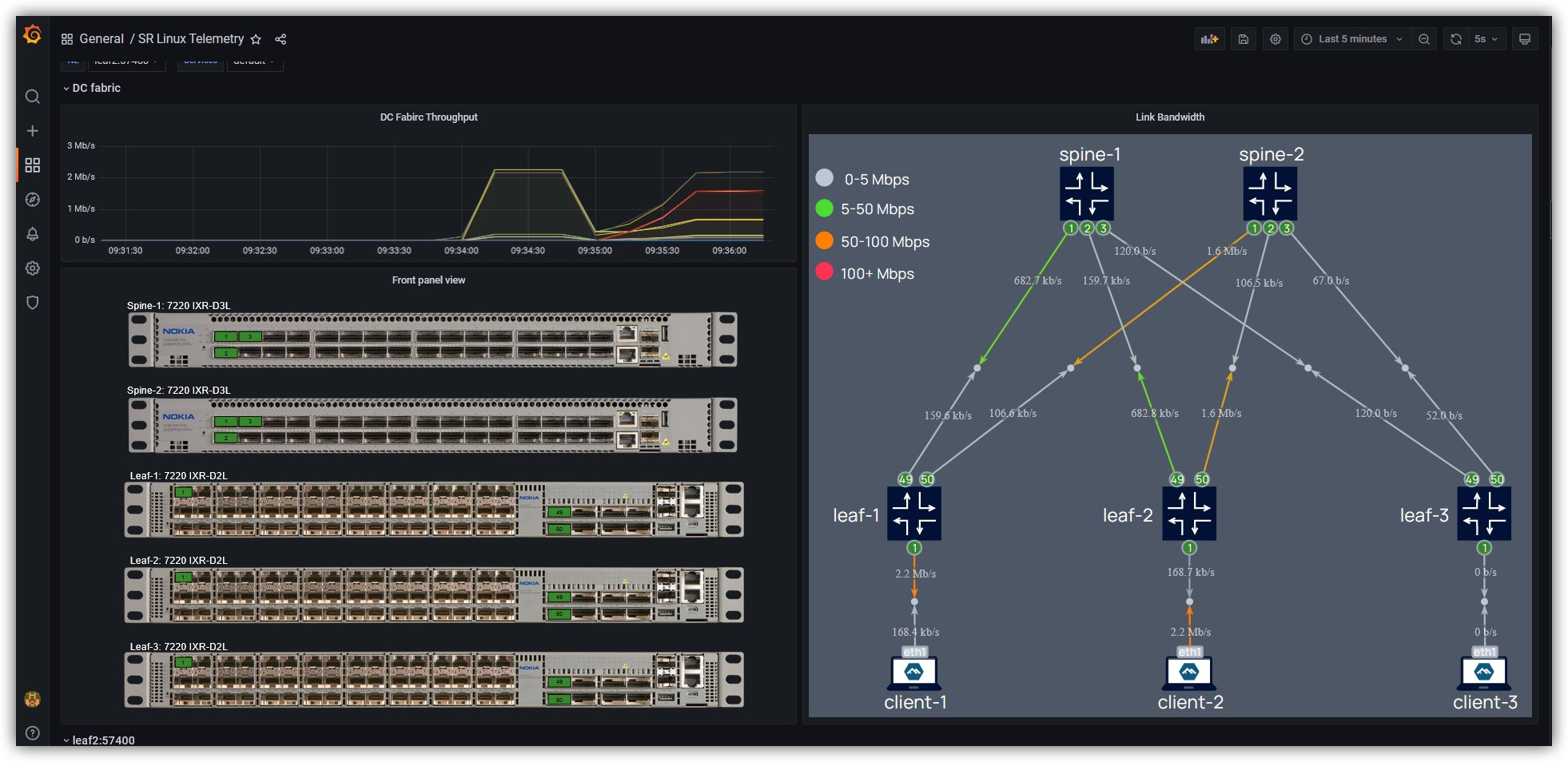Click the green 5-50 Mbps legend swatch
Viewport: 1568px width, 762px height.
click(825, 208)
